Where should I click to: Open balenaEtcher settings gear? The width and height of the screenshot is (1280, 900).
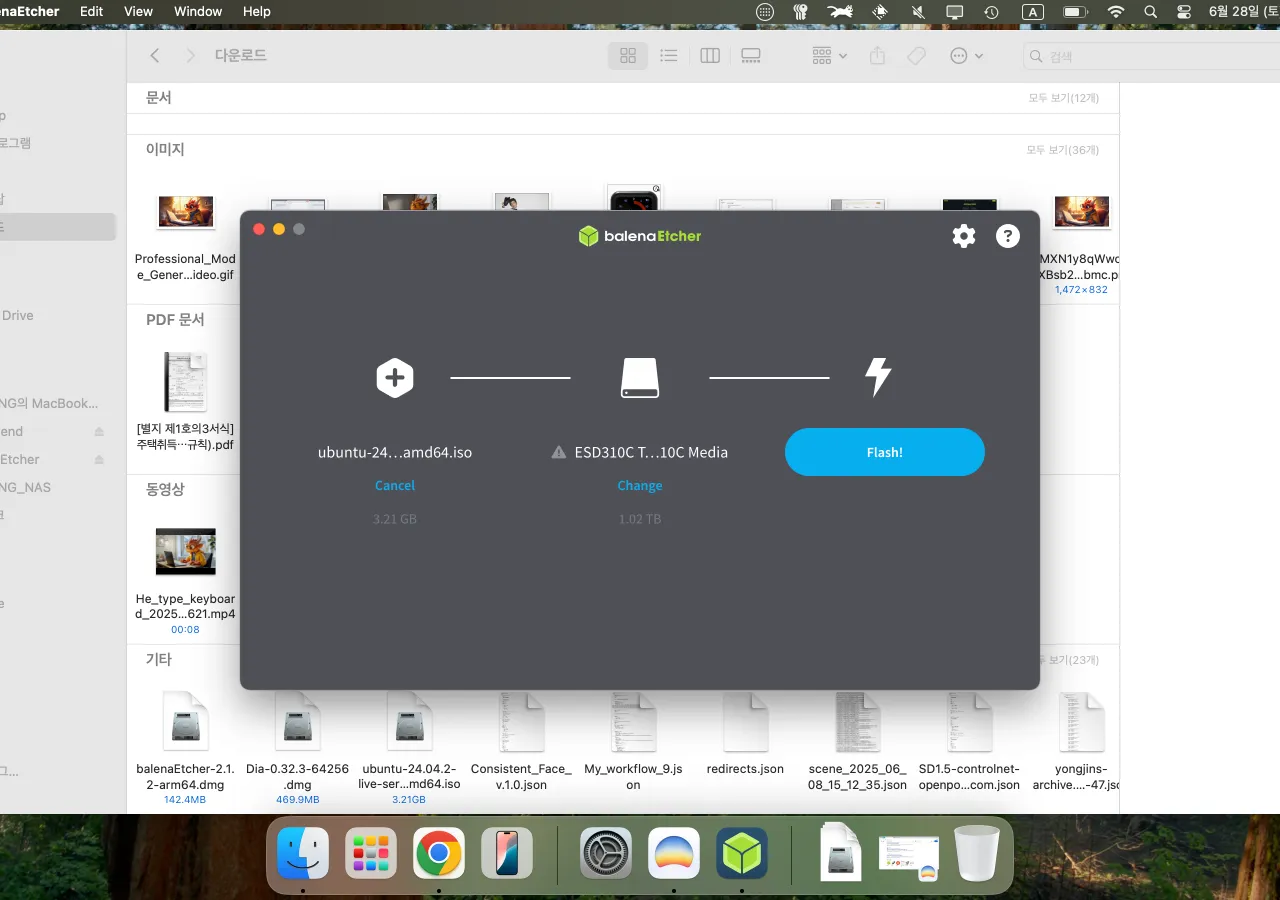(963, 236)
